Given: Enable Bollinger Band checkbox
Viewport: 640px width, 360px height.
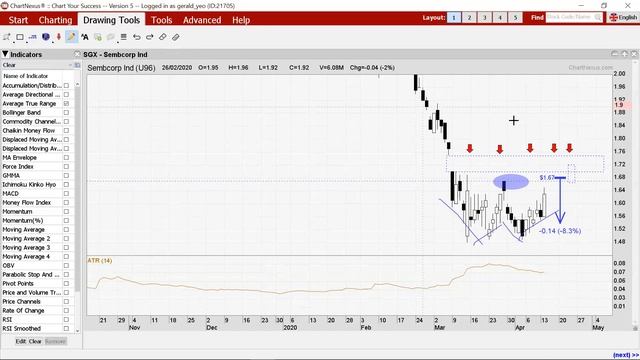Looking at the screenshot, I should (66, 113).
